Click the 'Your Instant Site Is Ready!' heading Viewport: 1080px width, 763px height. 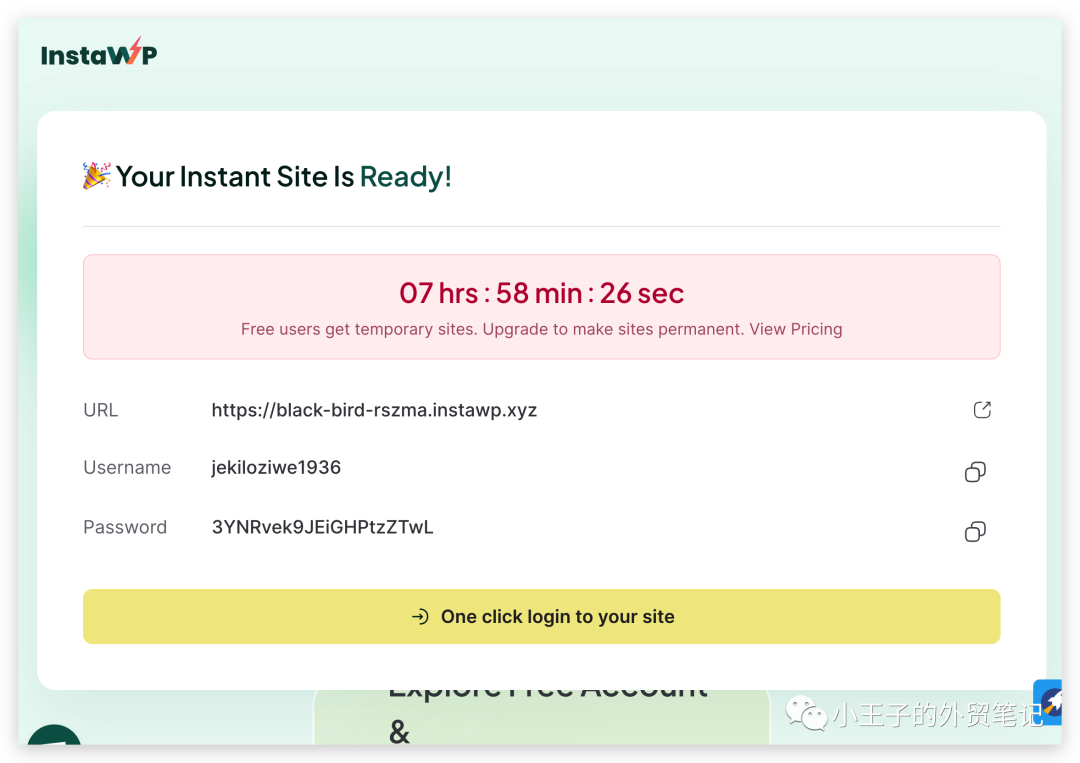click(x=283, y=177)
